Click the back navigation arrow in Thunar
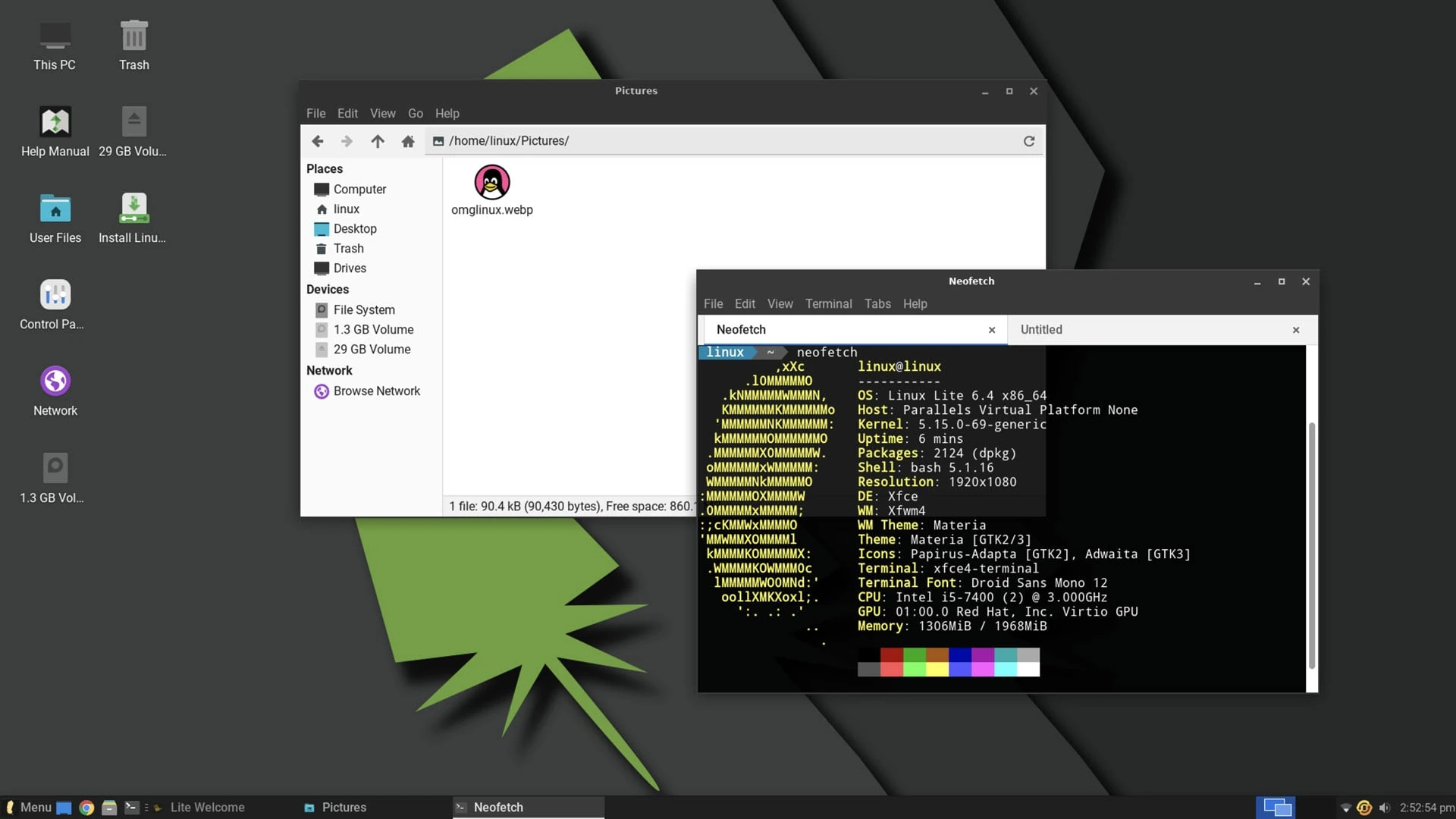This screenshot has height=819, width=1456. coord(318,141)
